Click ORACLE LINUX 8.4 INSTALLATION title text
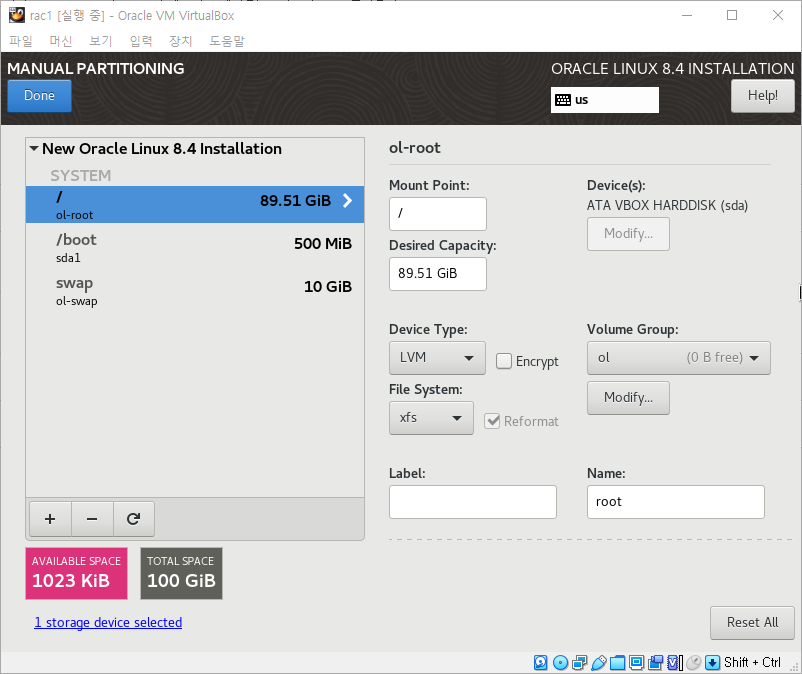The image size is (802, 674). (x=673, y=69)
